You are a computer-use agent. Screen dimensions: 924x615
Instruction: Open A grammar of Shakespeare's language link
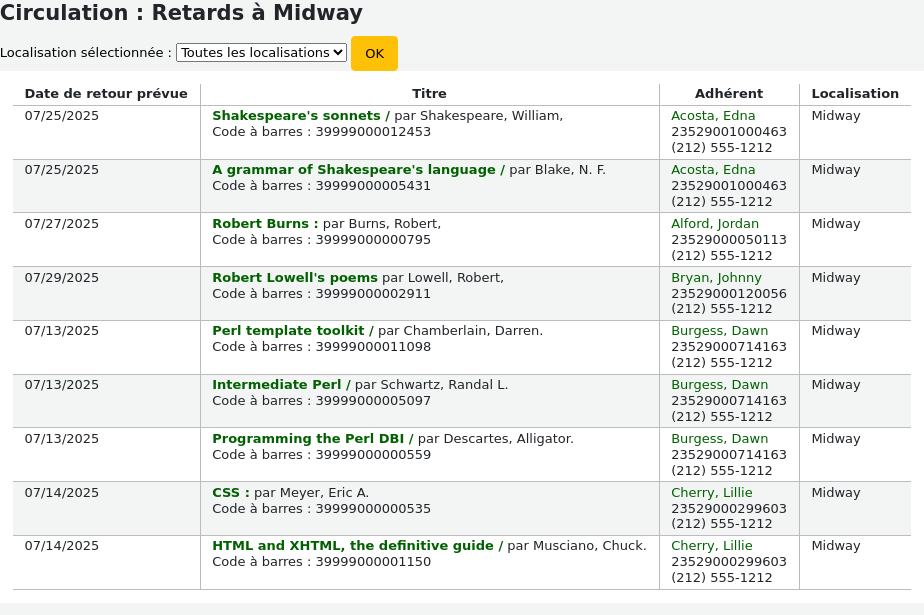(358, 170)
